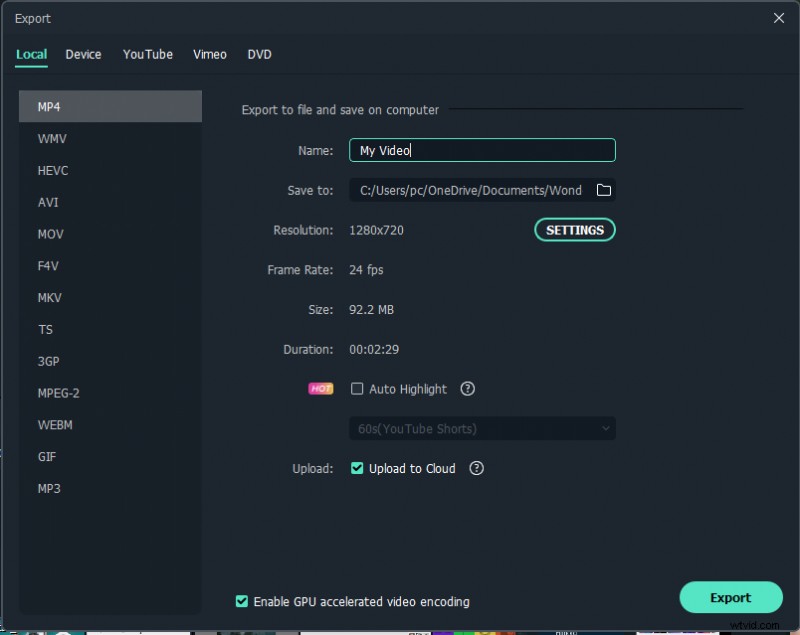This screenshot has width=800, height=635.
Task: Open the folder browser for save location
Action: 604,190
